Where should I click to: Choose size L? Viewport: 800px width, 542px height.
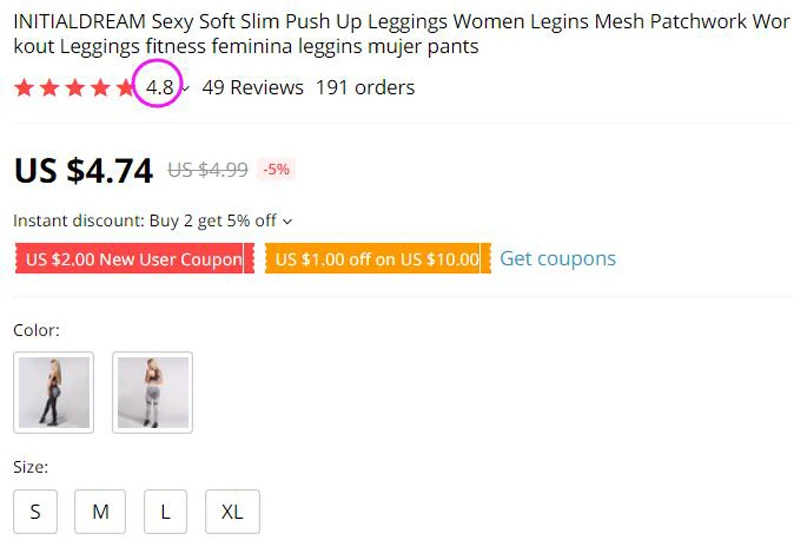point(165,512)
